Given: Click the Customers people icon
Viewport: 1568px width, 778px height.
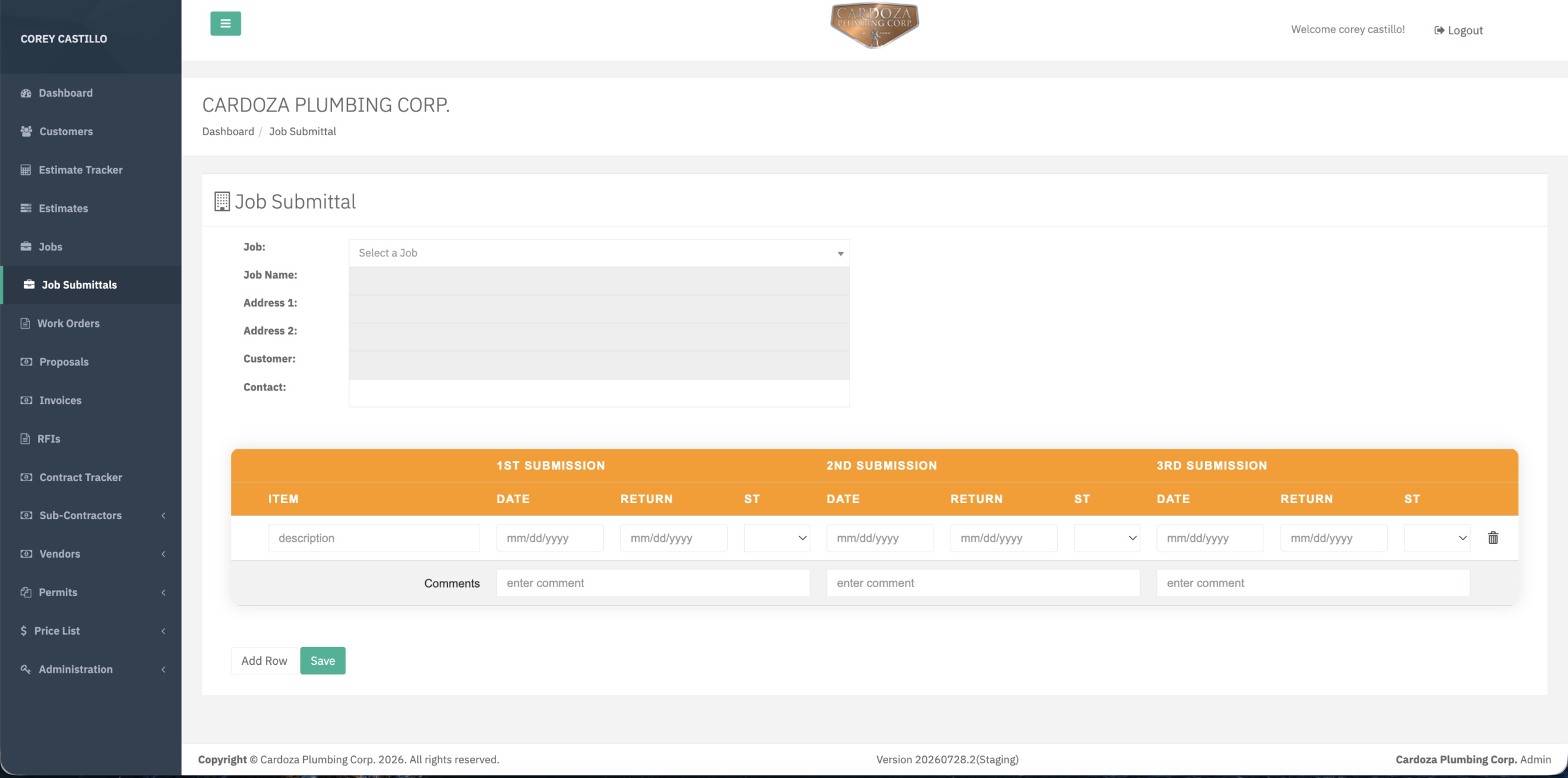Looking at the screenshot, I should [x=26, y=132].
